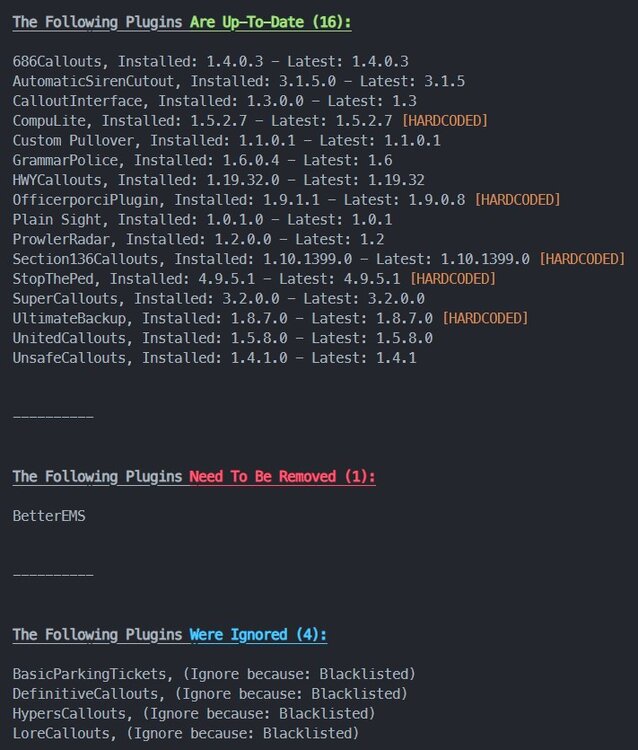Click the HARDCODED tag beside OfficerporciPlugin
638x750 pixels.
[x=517, y=199]
